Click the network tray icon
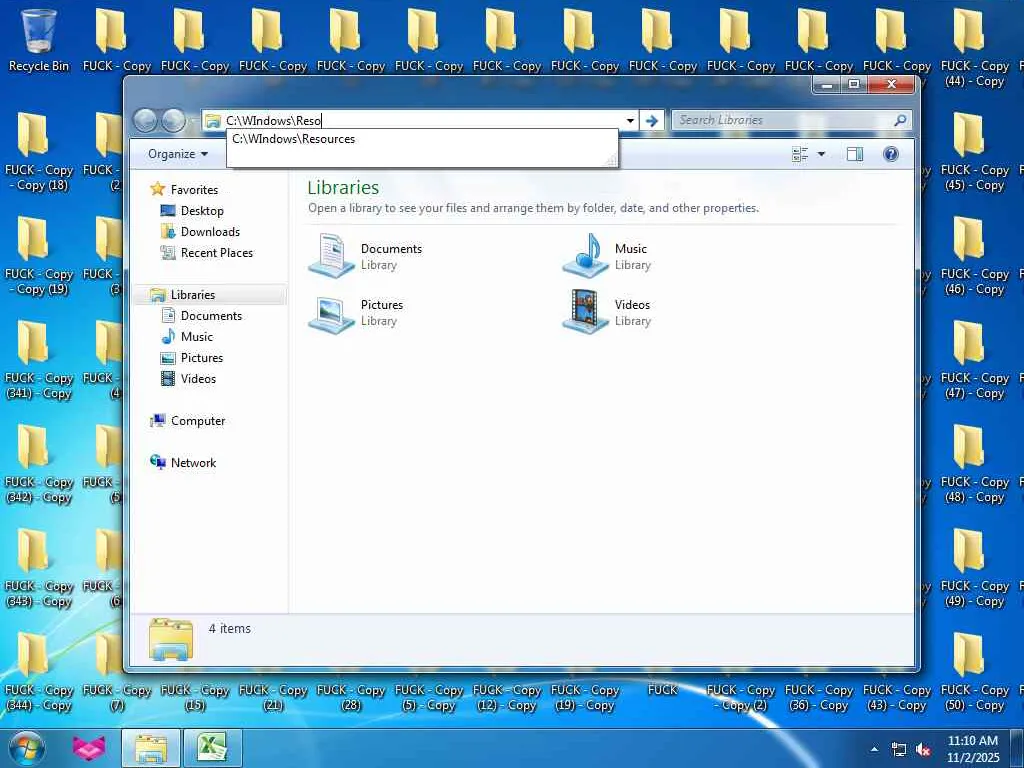Viewport: 1024px width, 768px height. click(899, 750)
